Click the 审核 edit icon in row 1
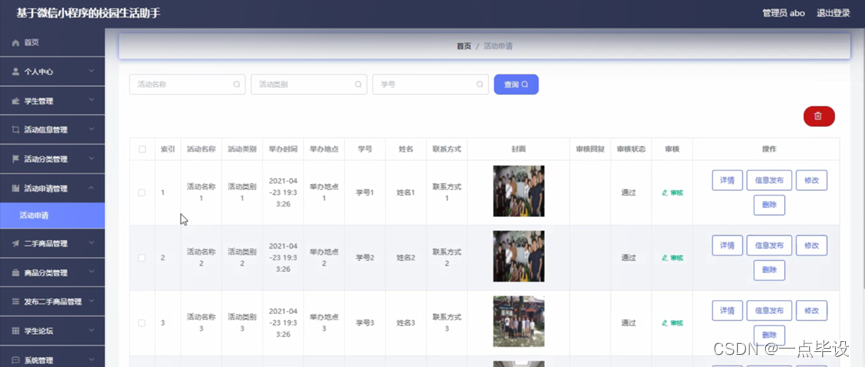The width and height of the screenshot is (865, 367). pos(665,193)
